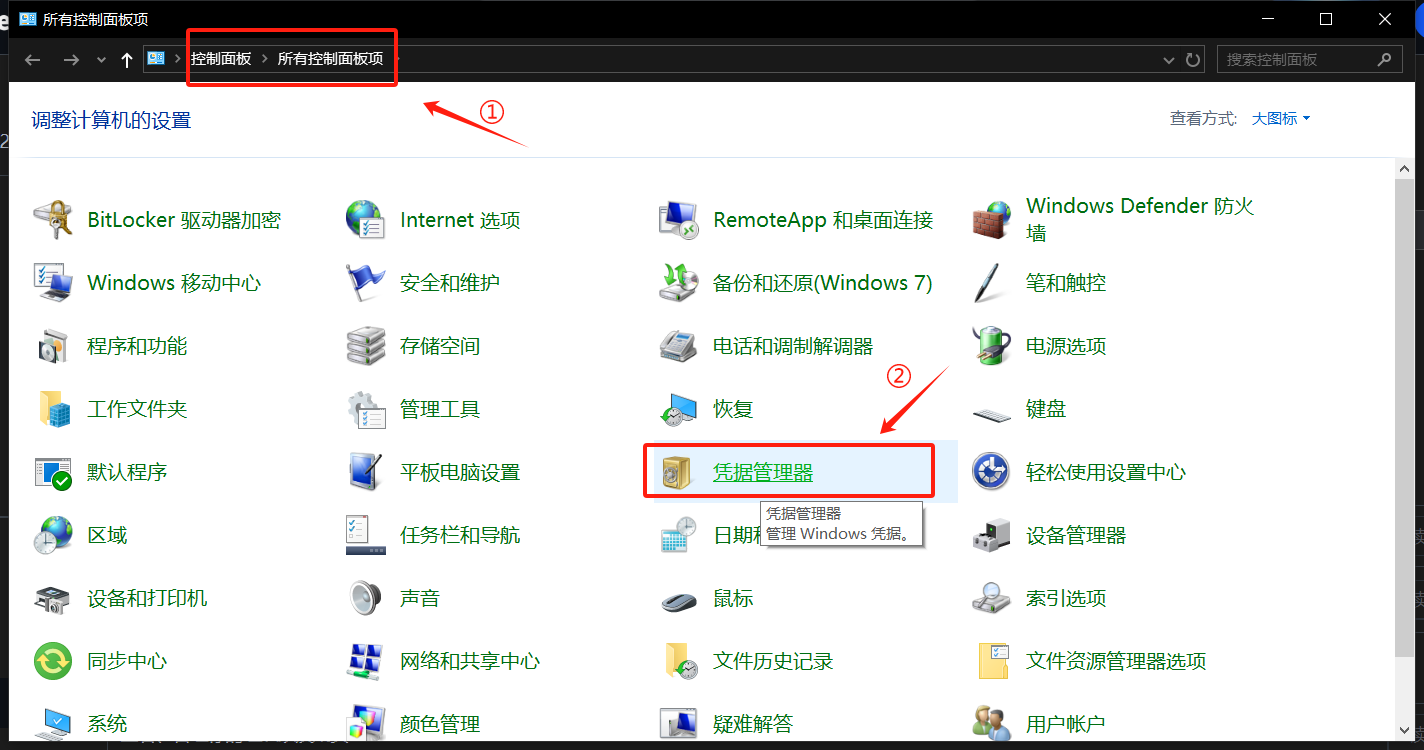Image resolution: width=1424 pixels, height=750 pixels.
Task: Expand the address bar history dropdown arrow
Action: pos(1169,60)
